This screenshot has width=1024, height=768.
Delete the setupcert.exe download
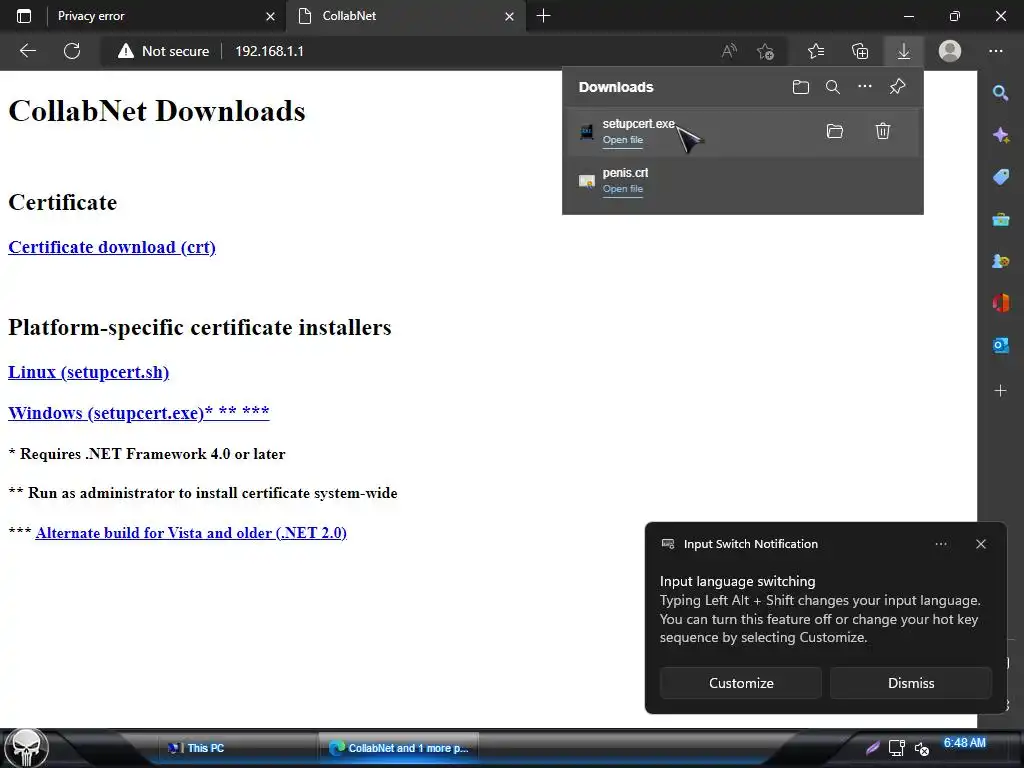pyautogui.click(x=882, y=131)
